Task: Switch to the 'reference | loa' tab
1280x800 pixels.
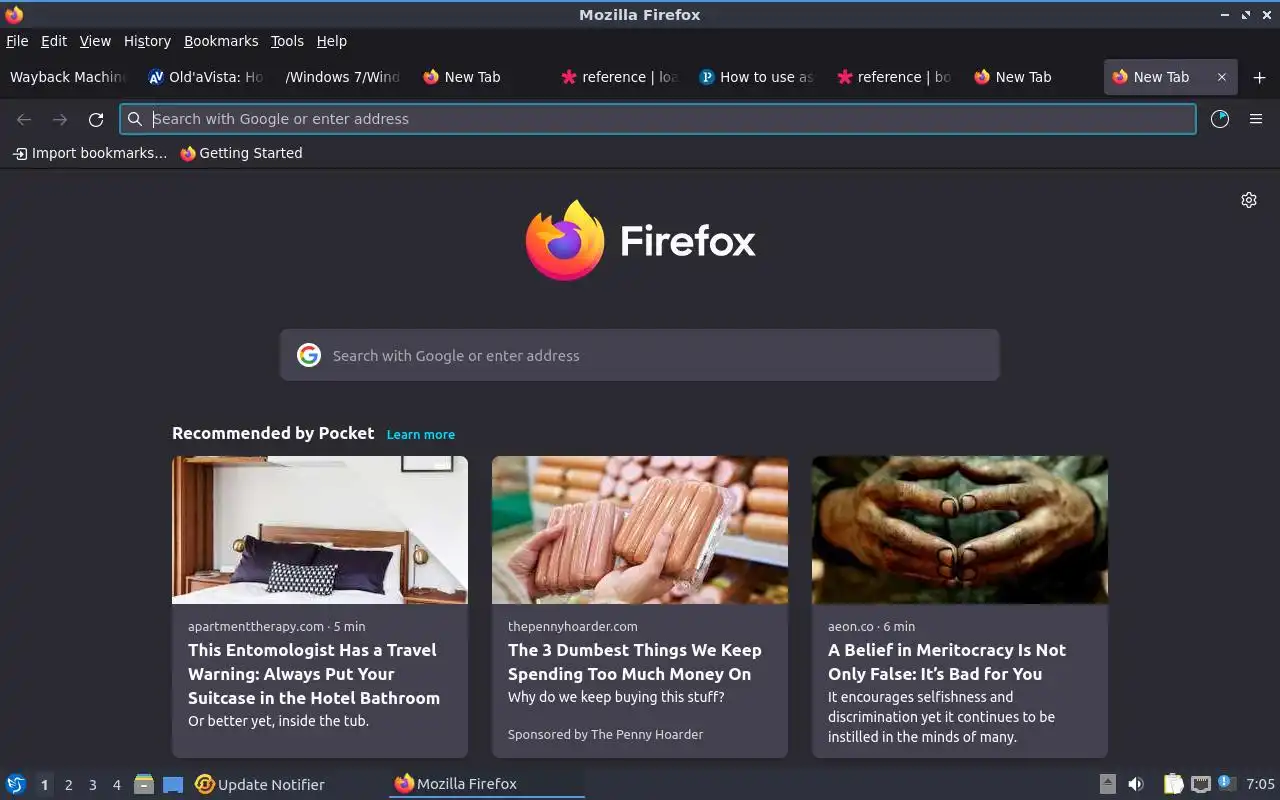Action: [x=620, y=77]
